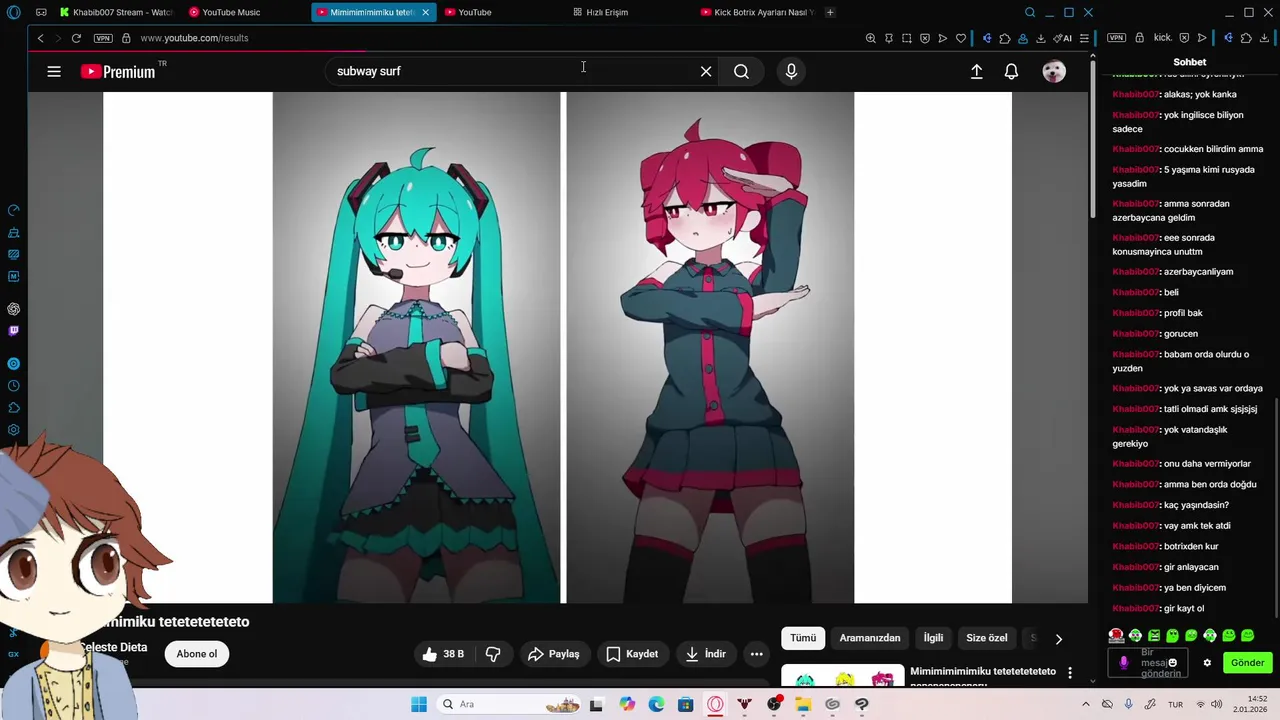The image size is (1280, 720).
Task: Share the video via Paylaş
Action: pos(554,654)
